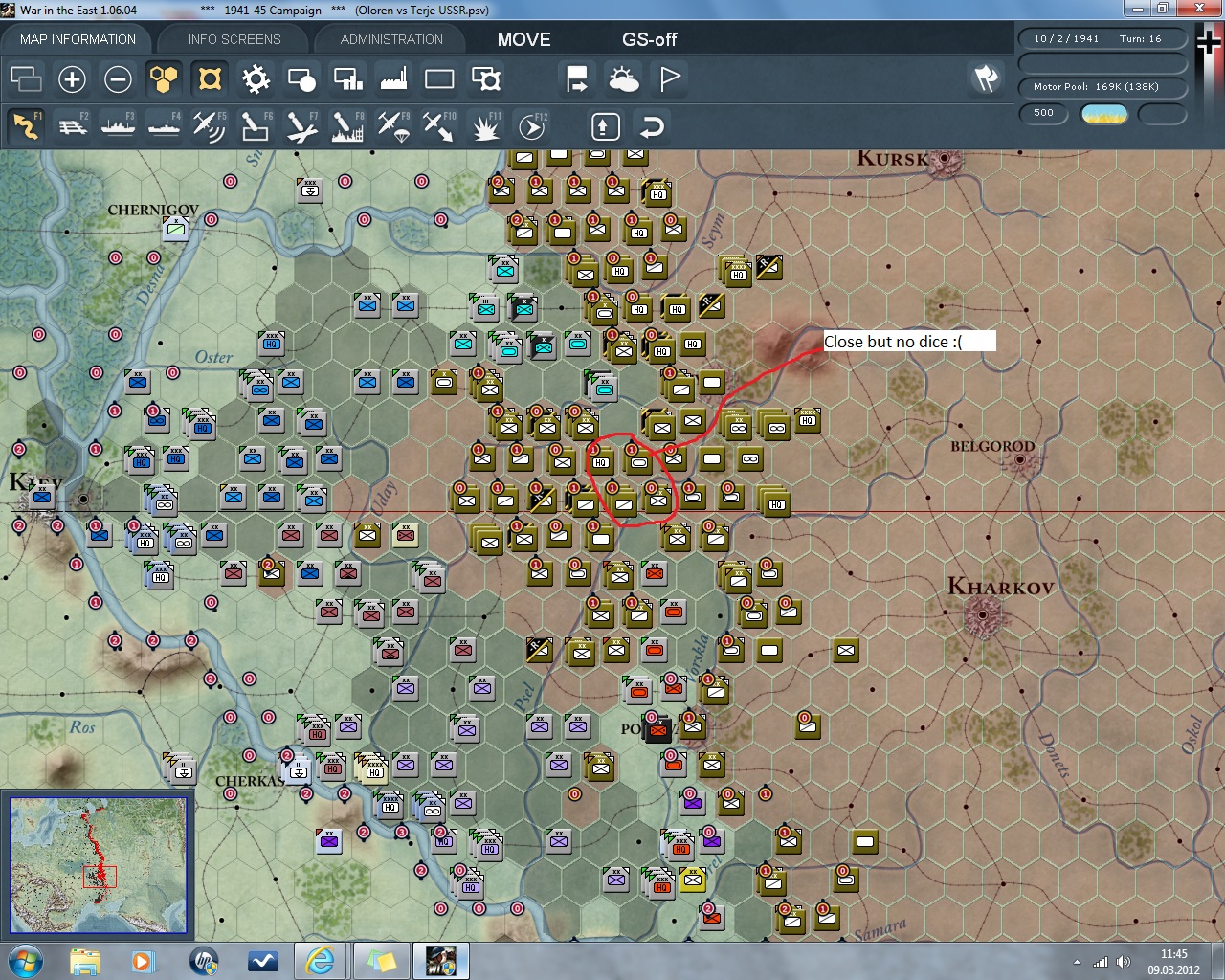Select the Map Information tab

[78, 39]
